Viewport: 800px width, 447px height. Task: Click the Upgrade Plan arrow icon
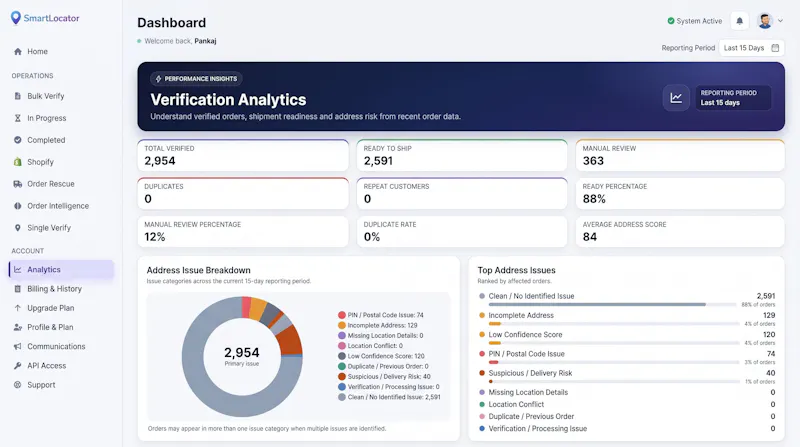(x=18, y=308)
